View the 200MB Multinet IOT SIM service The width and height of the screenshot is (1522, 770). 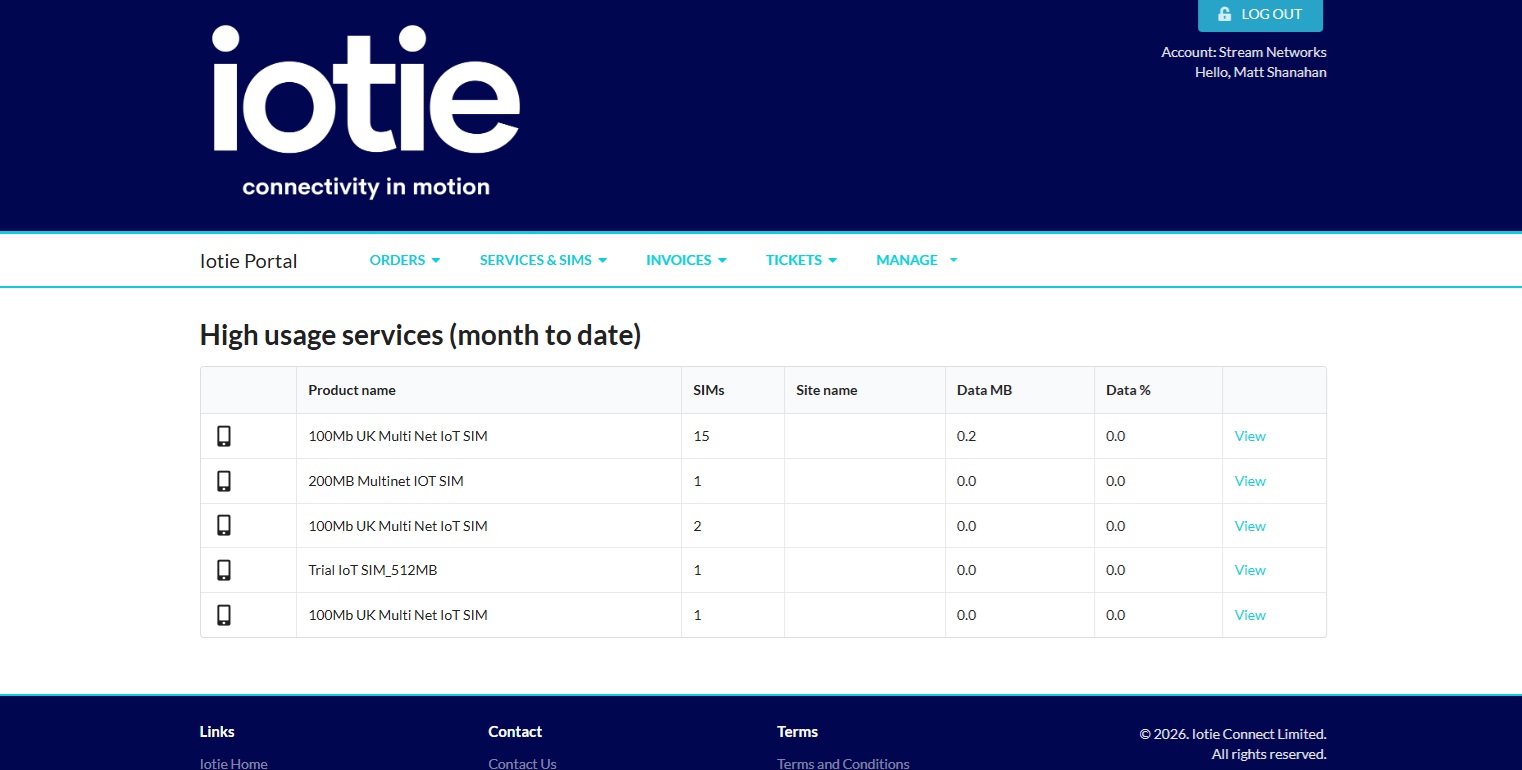pyautogui.click(x=1250, y=481)
